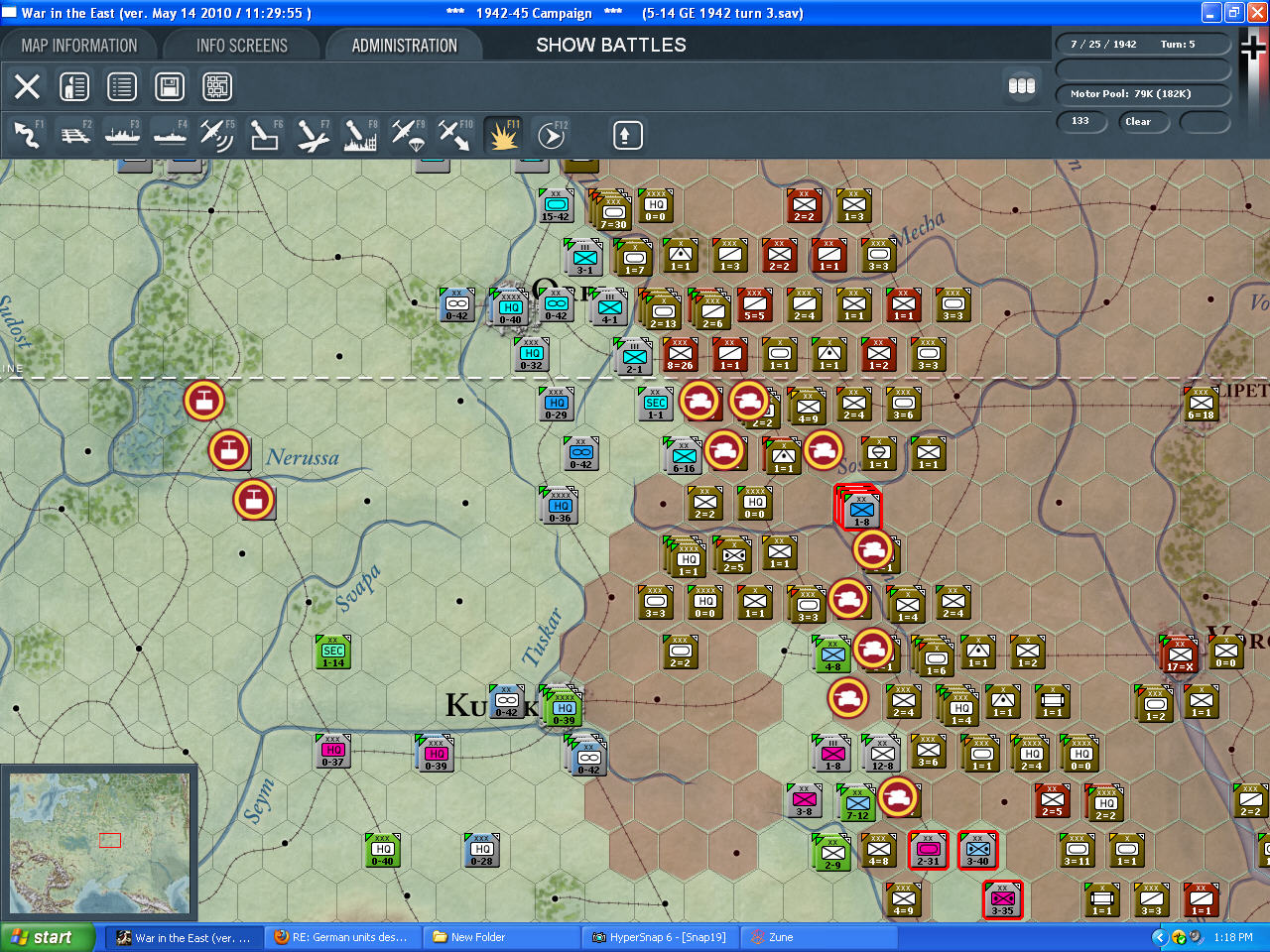Screen dimensions: 1270x952
Task: Select the F6 bomb unit mode icon
Action: (265, 135)
